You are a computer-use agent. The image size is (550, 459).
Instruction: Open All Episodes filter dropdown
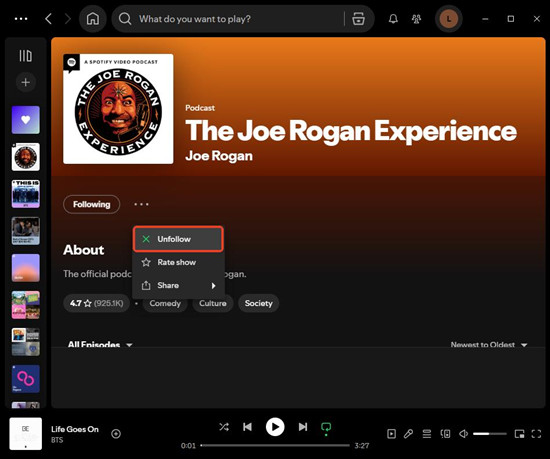(100, 344)
